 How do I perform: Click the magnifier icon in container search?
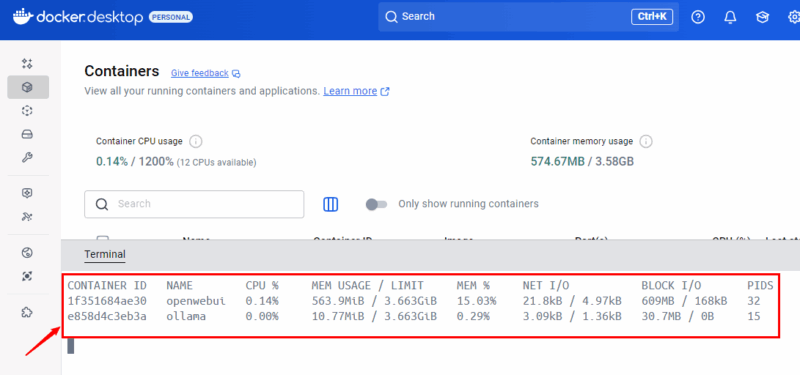point(102,204)
